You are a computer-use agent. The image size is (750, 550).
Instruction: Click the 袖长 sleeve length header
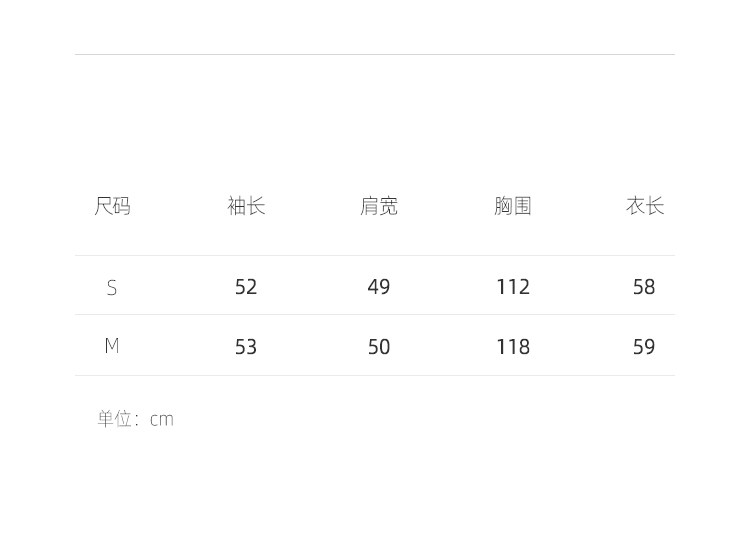[246, 206]
